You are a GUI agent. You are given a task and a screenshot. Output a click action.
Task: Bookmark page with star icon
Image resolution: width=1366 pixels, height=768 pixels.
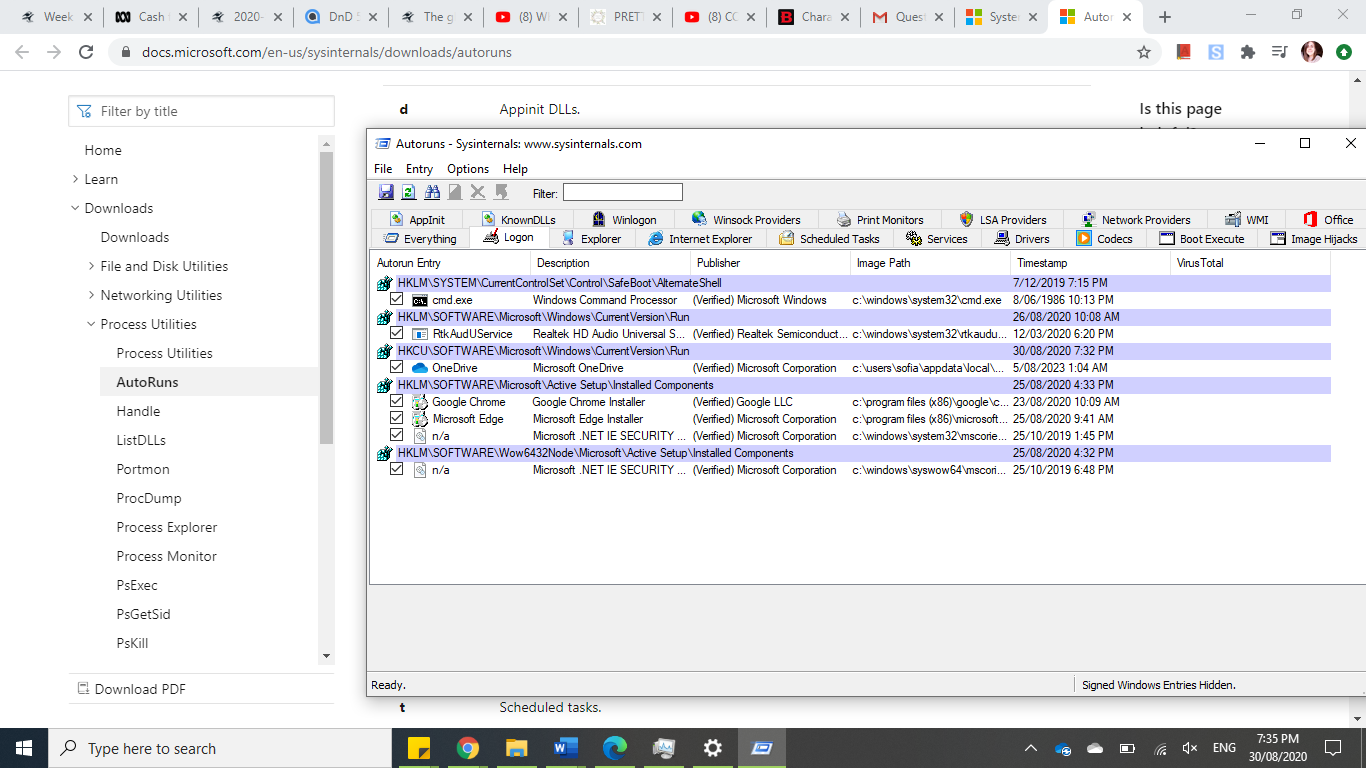[x=1144, y=52]
